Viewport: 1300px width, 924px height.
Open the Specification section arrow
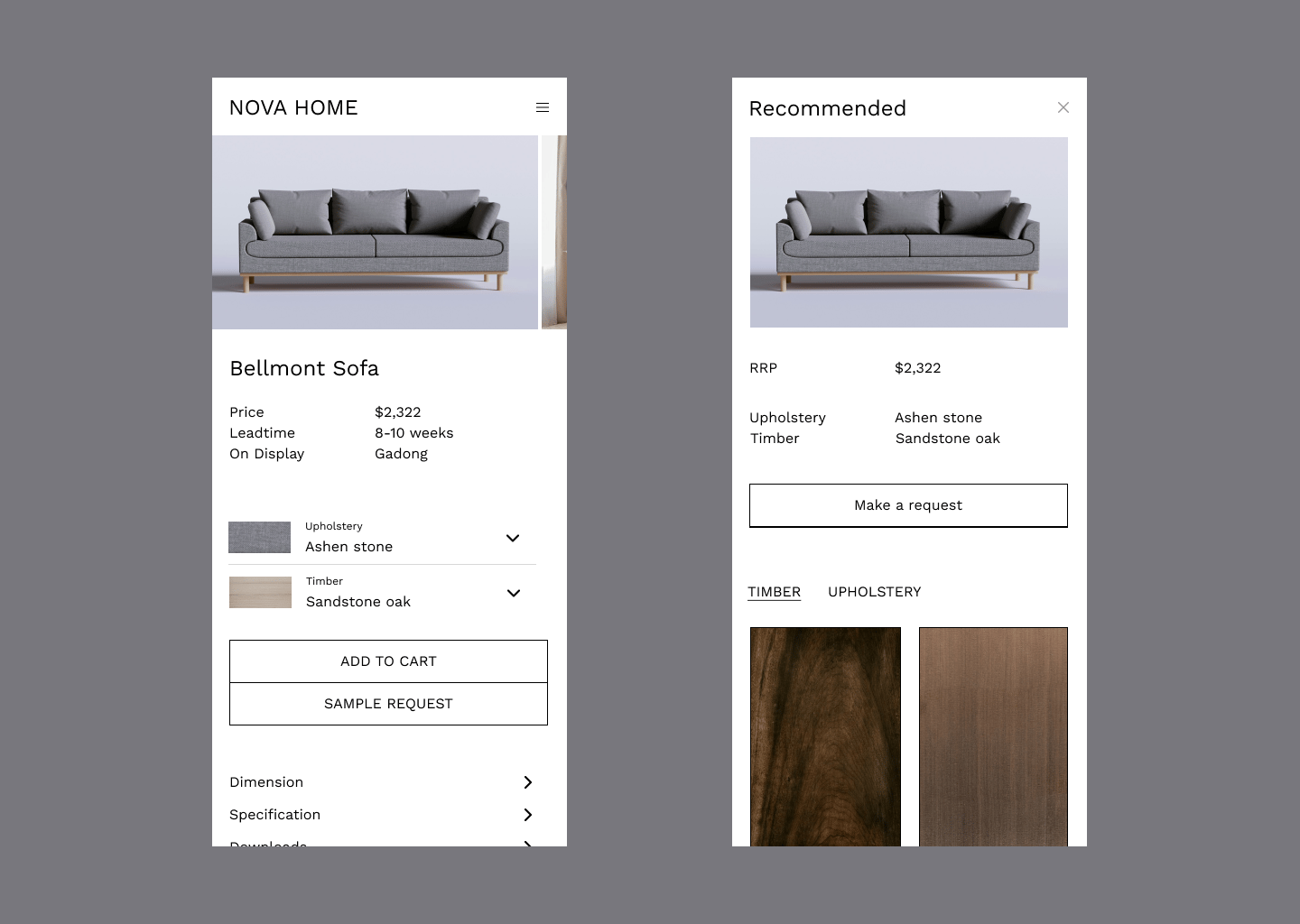tap(528, 815)
